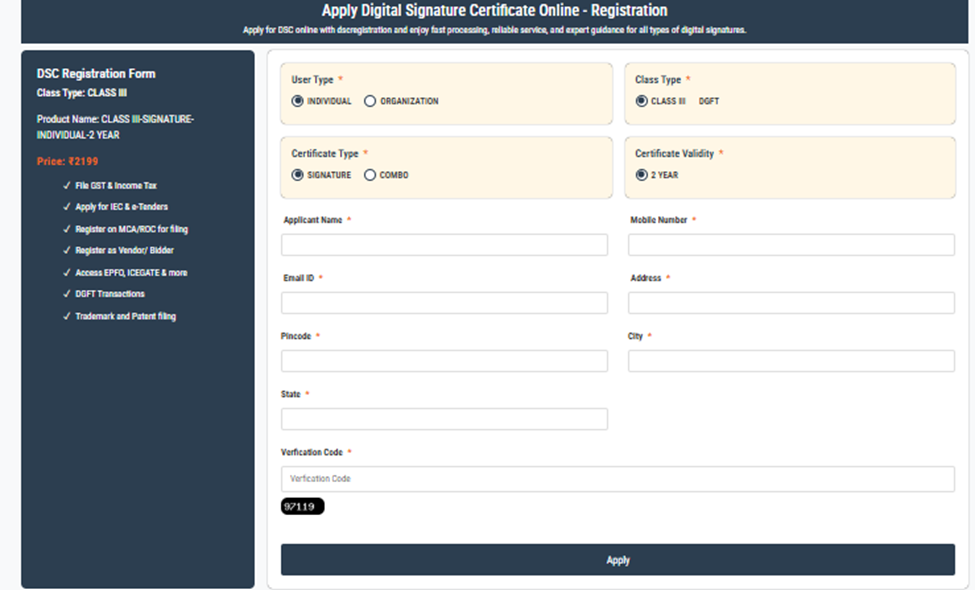
Task: Click 'Trademark and Patent filing' item
Action: point(126,316)
